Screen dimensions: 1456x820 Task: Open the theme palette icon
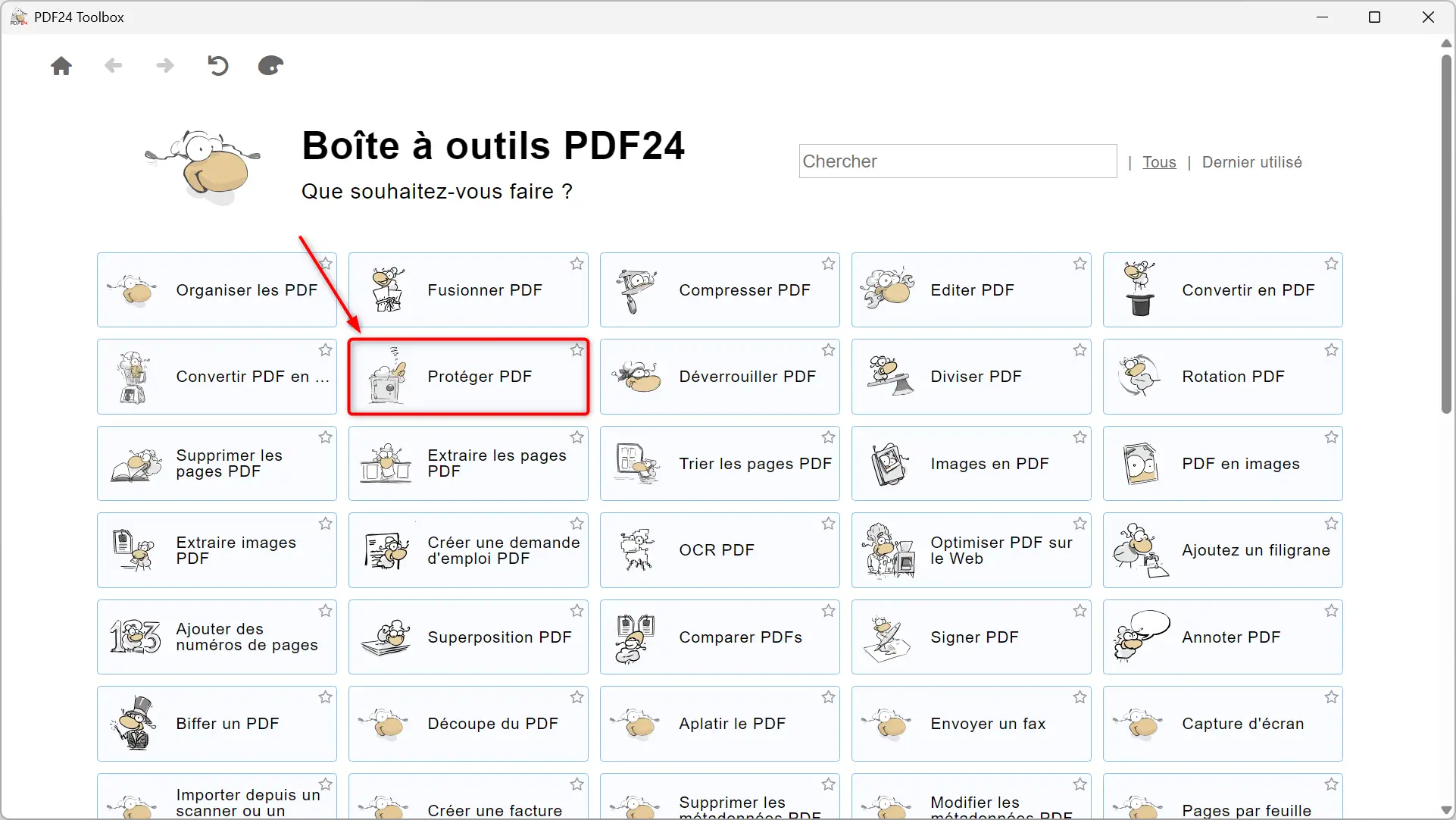(270, 66)
